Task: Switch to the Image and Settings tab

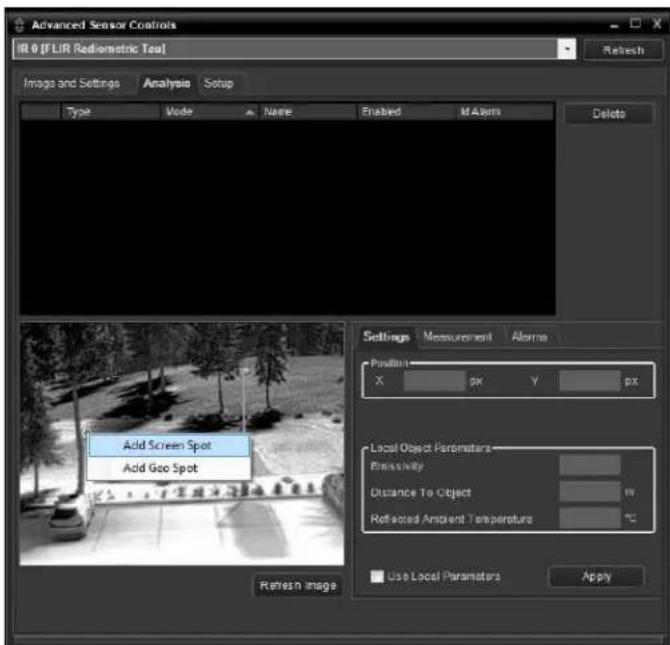Action: click(72, 83)
